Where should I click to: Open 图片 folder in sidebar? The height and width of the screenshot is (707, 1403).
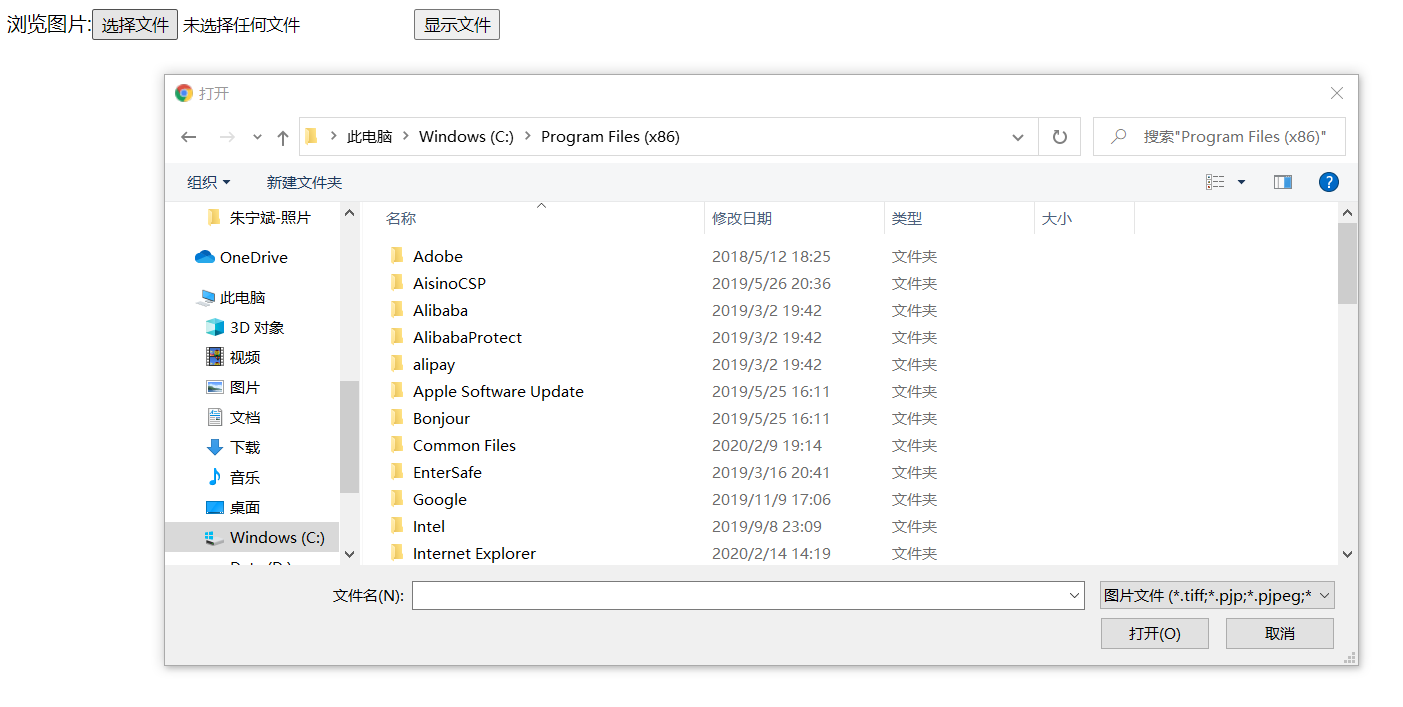tap(233, 387)
